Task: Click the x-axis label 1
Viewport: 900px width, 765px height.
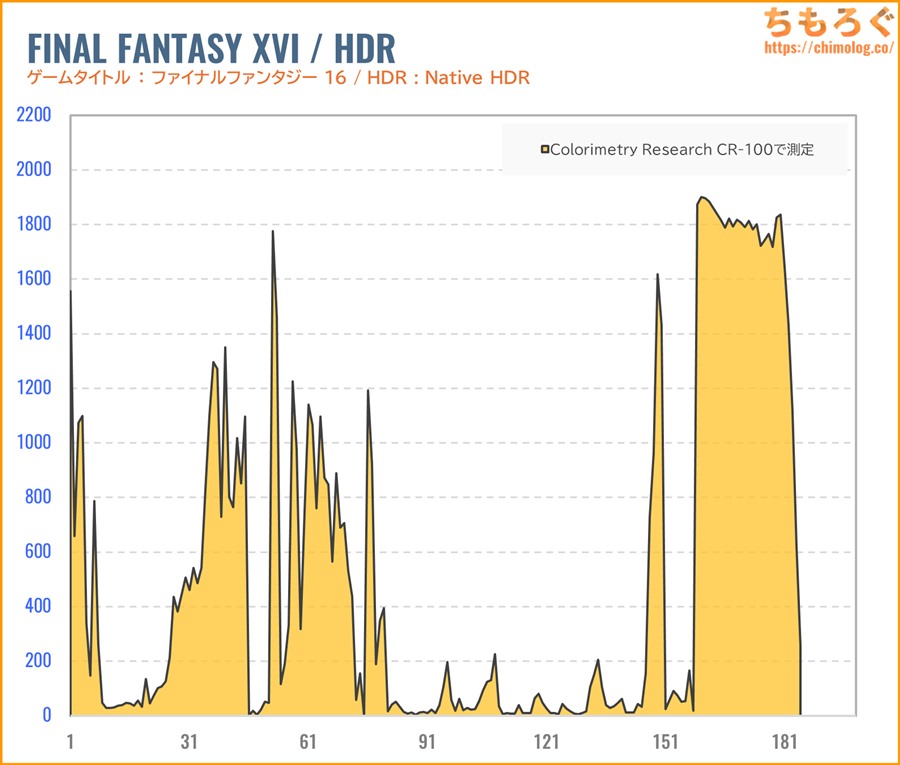Action: [70, 741]
